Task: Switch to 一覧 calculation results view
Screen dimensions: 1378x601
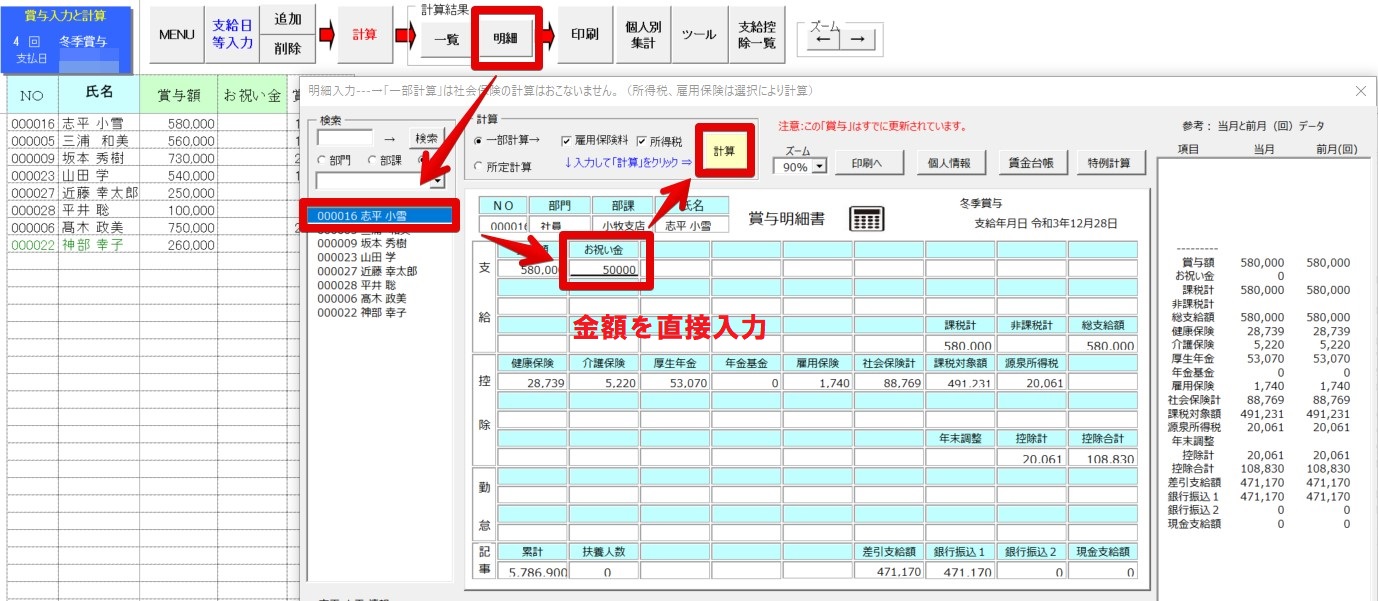Action: coord(446,39)
